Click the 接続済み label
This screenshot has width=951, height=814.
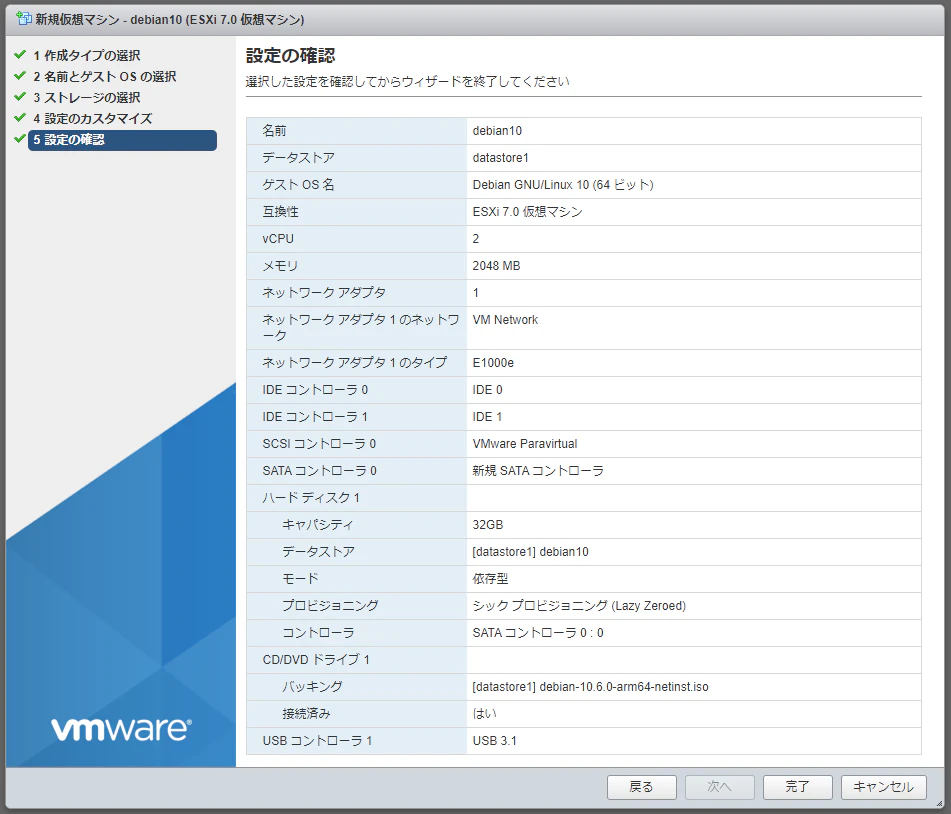(x=306, y=714)
